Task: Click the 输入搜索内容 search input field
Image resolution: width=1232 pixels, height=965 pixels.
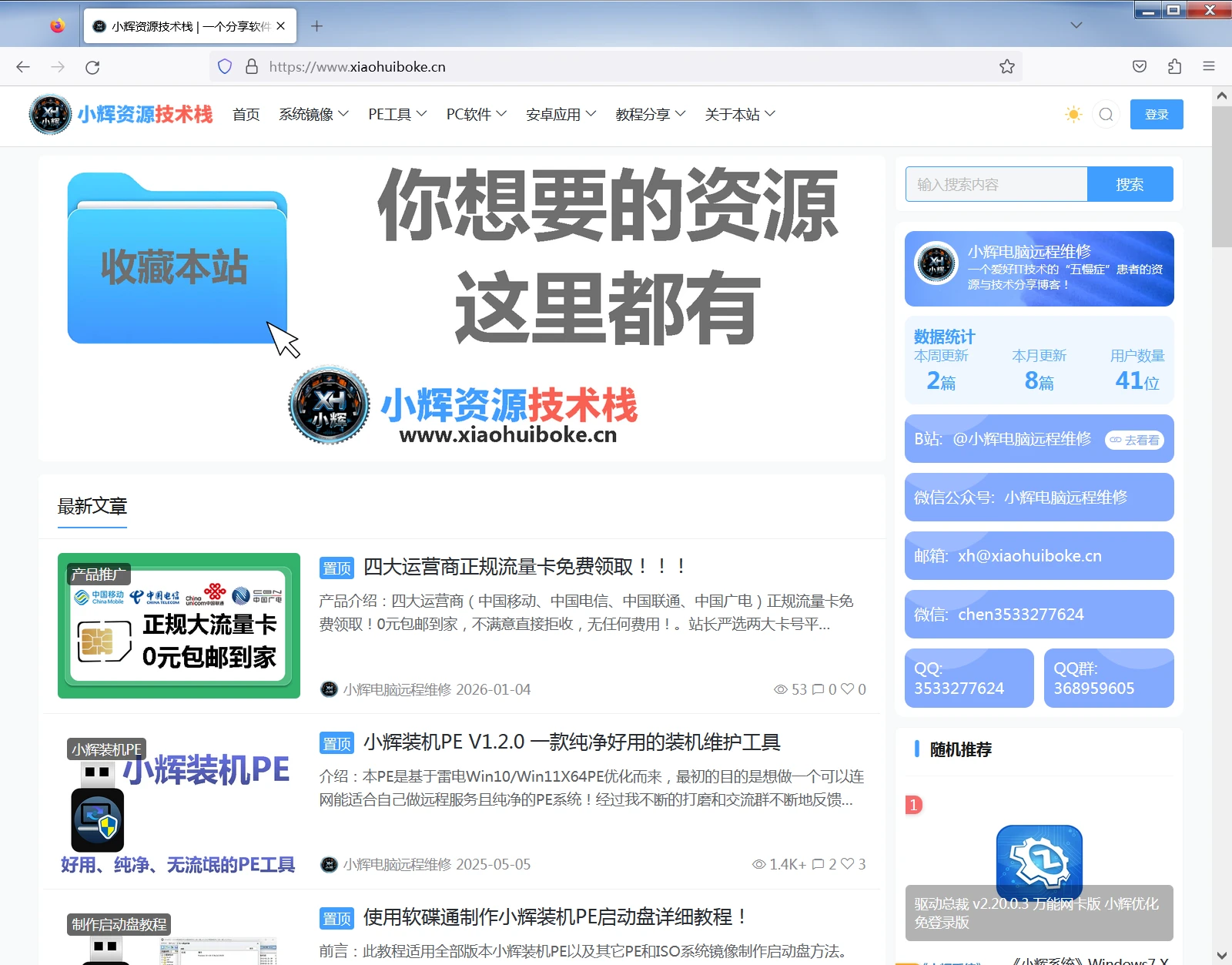Action: pos(996,185)
